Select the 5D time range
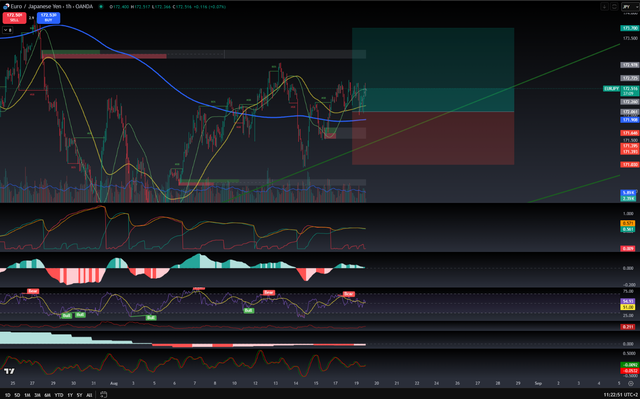The width and height of the screenshot is (640, 399). tap(17, 395)
